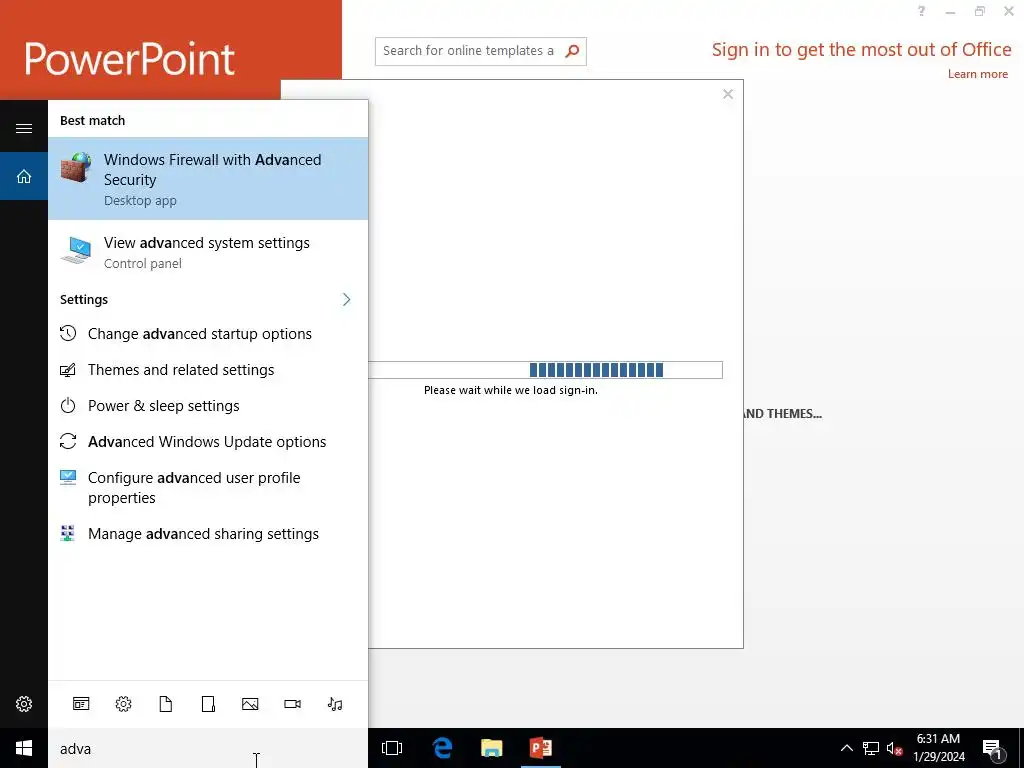Open the Action Center notifications icon

[x=991, y=749]
